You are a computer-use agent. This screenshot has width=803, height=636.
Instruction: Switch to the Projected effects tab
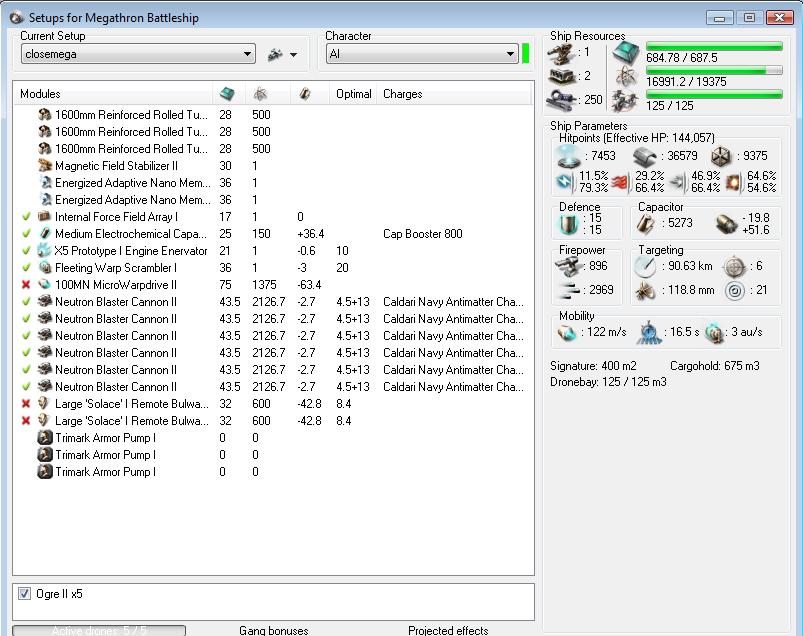(x=448, y=630)
